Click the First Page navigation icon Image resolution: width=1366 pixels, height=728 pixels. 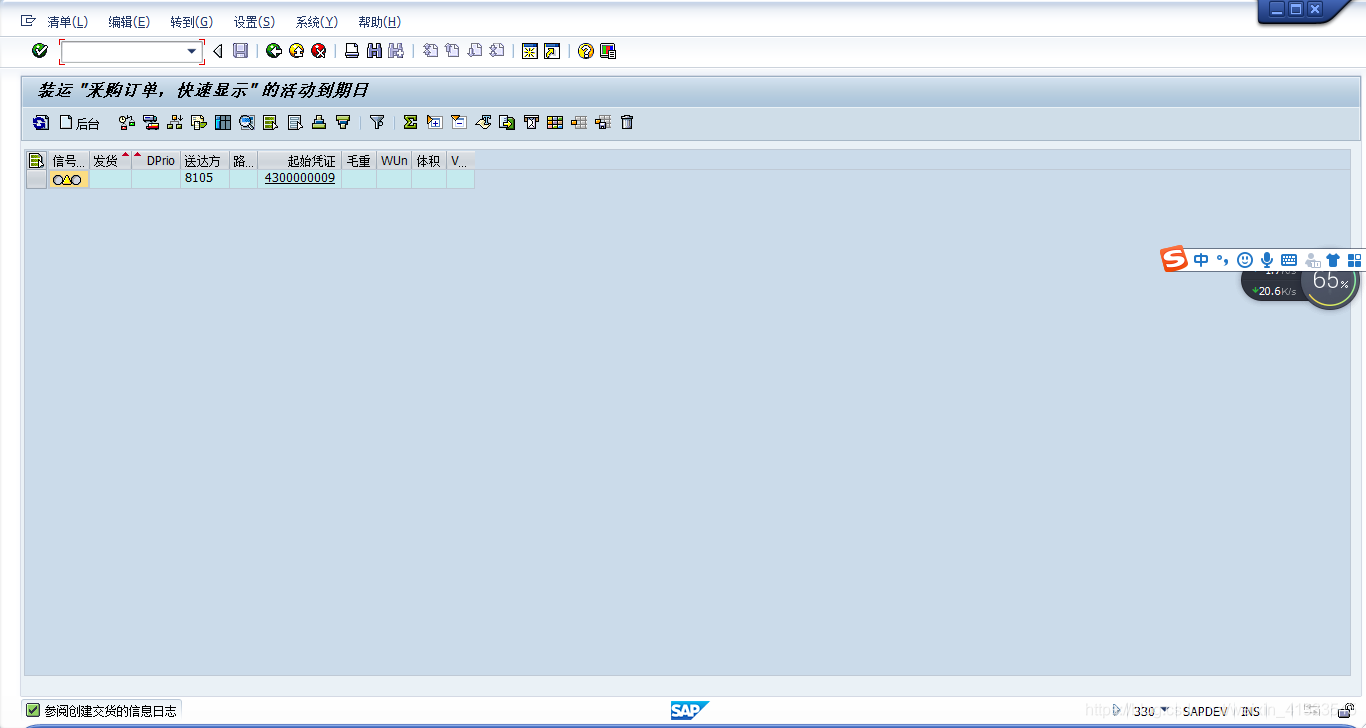[431, 51]
